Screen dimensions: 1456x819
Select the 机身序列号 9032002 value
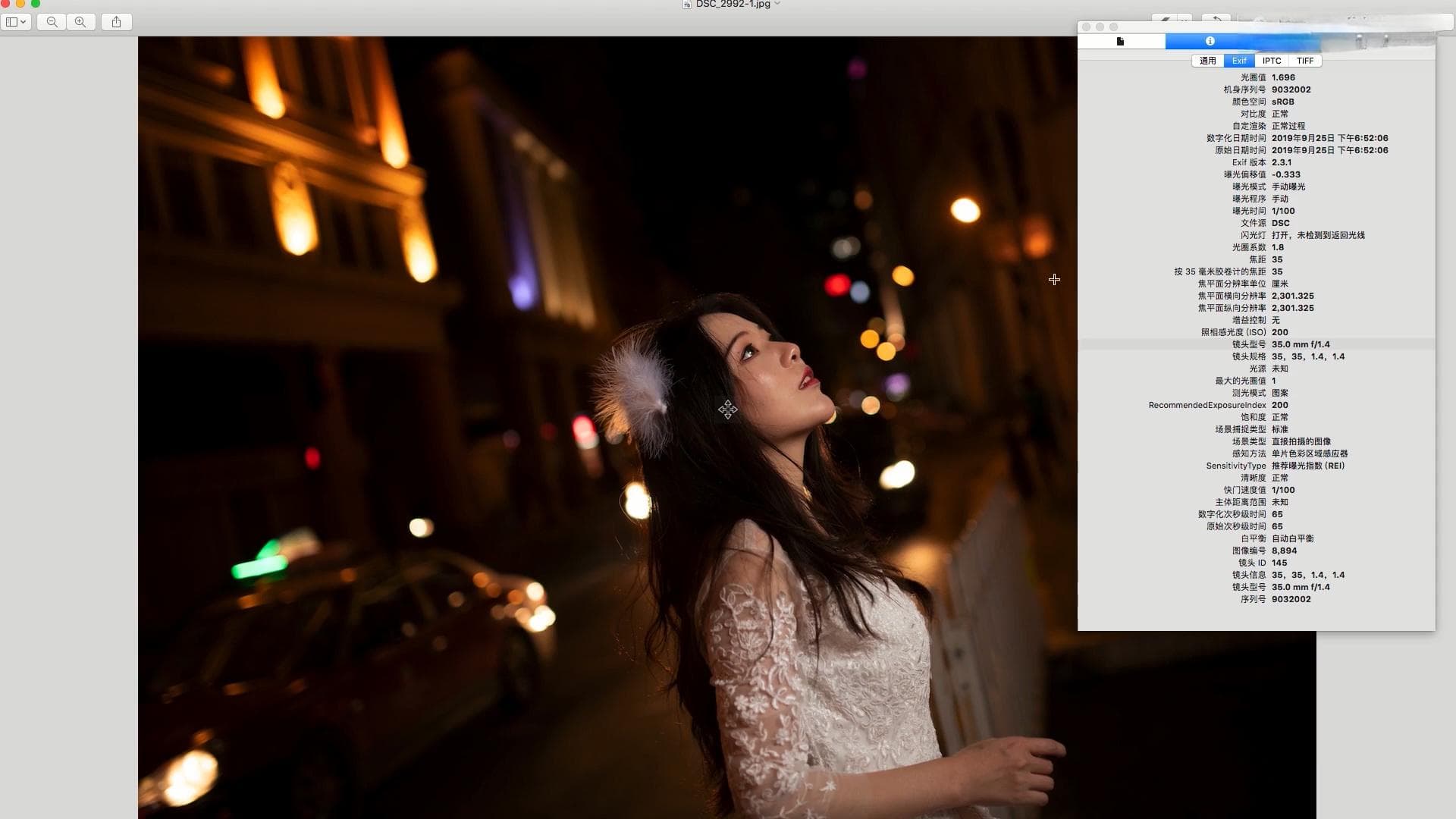click(1291, 89)
